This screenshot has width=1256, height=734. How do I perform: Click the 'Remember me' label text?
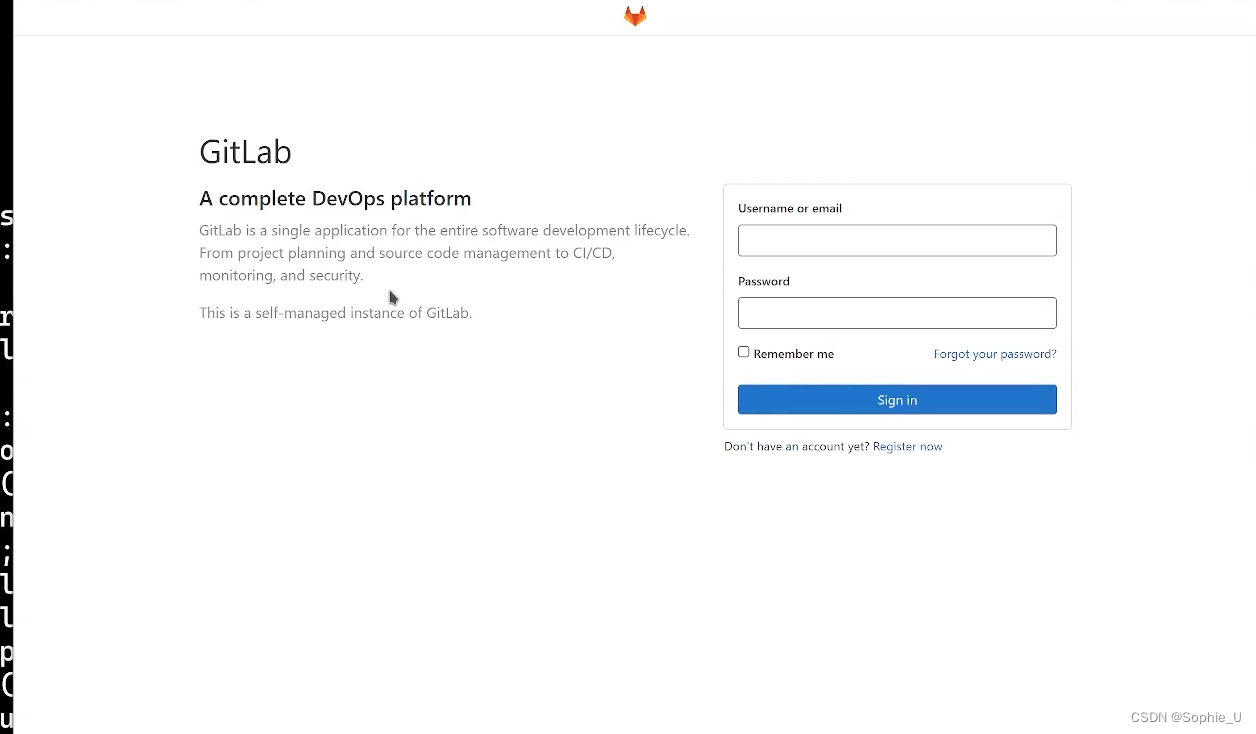[x=794, y=354]
